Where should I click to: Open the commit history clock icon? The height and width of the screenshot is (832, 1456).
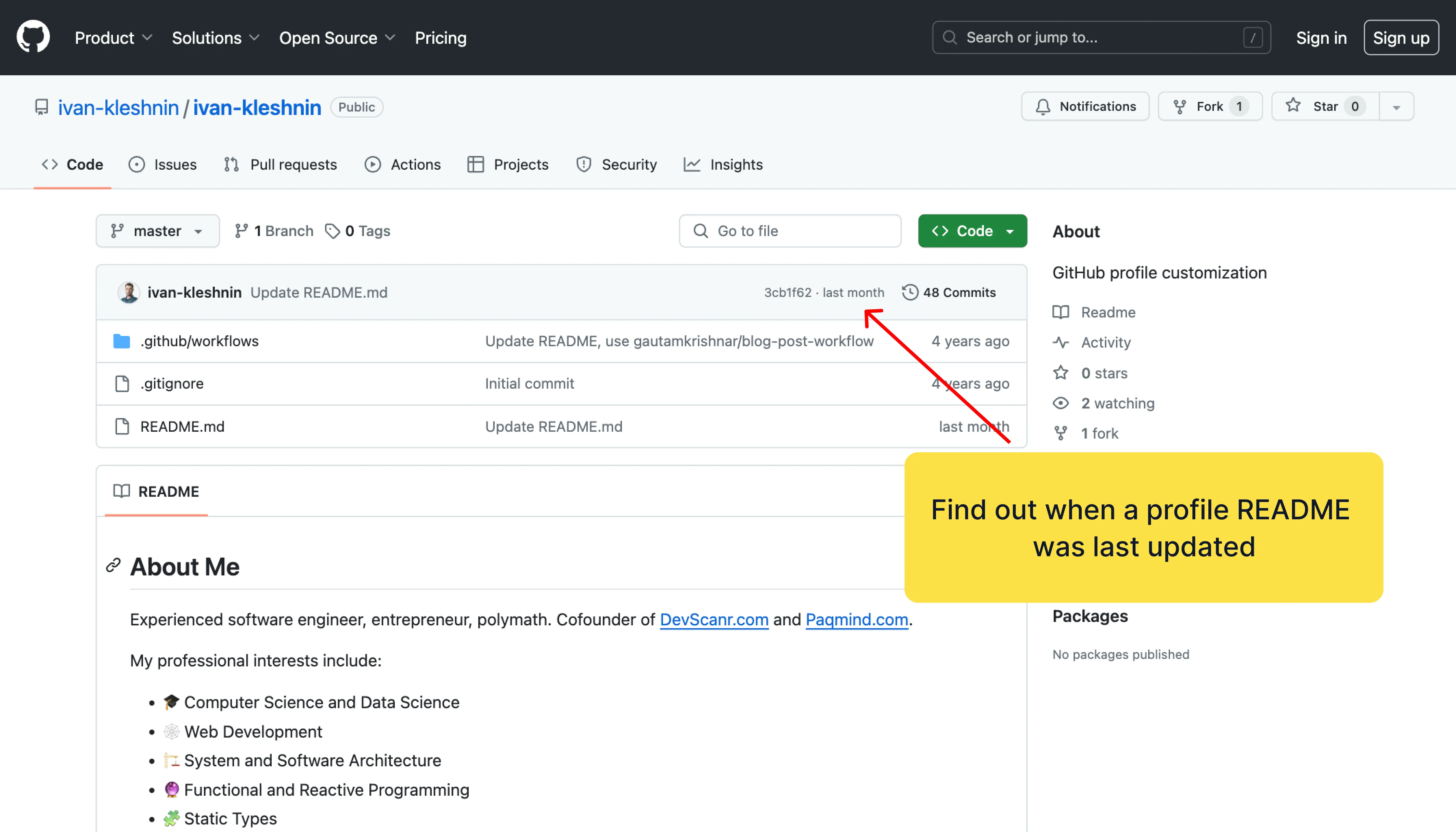[910, 292]
